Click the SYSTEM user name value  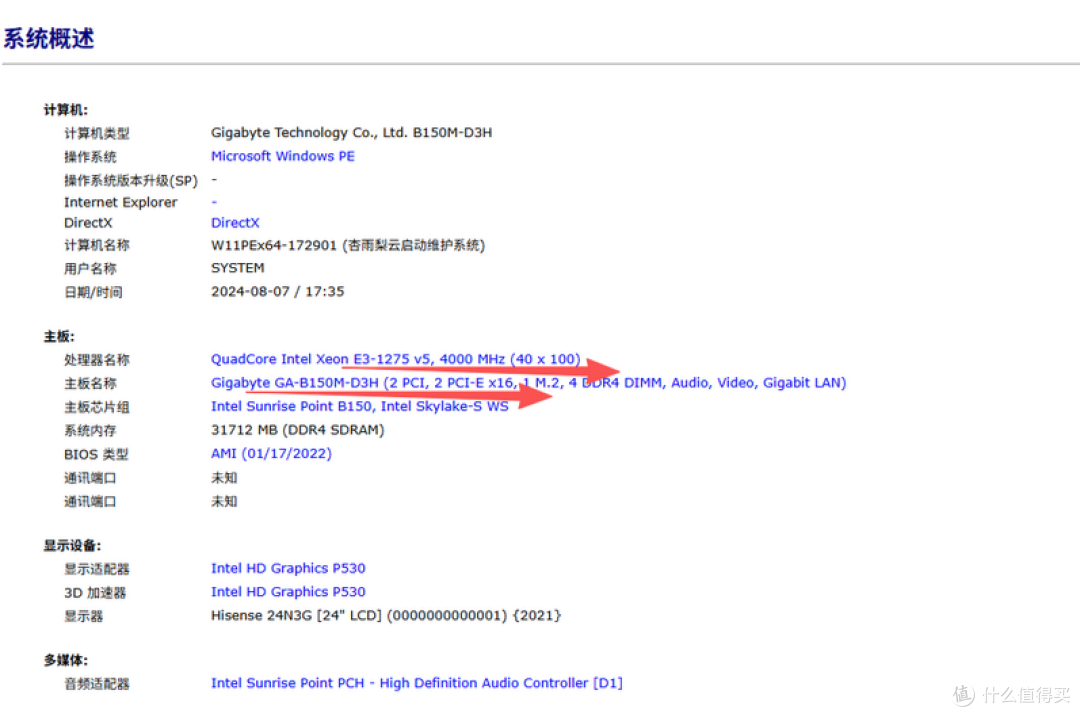tap(238, 268)
